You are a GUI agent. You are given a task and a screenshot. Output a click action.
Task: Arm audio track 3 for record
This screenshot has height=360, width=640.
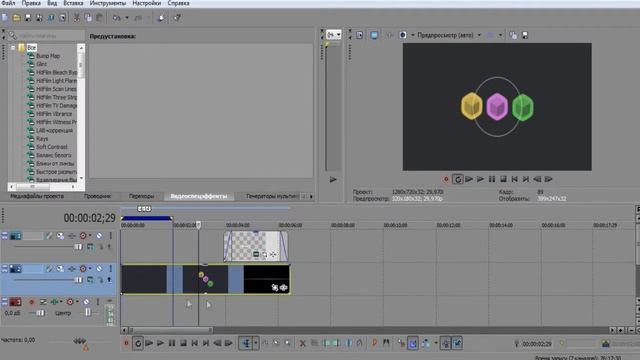pos(31,302)
